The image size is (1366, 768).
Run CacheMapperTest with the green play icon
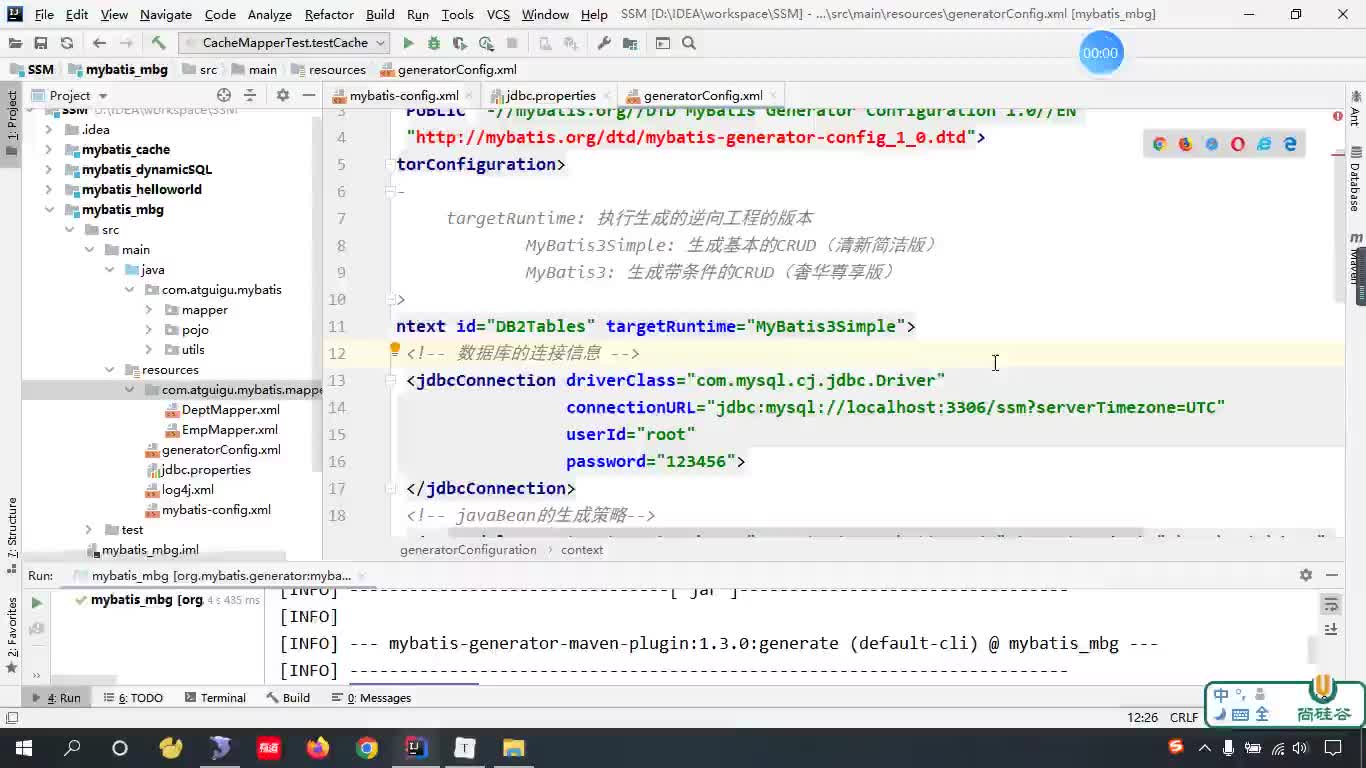click(408, 43)
